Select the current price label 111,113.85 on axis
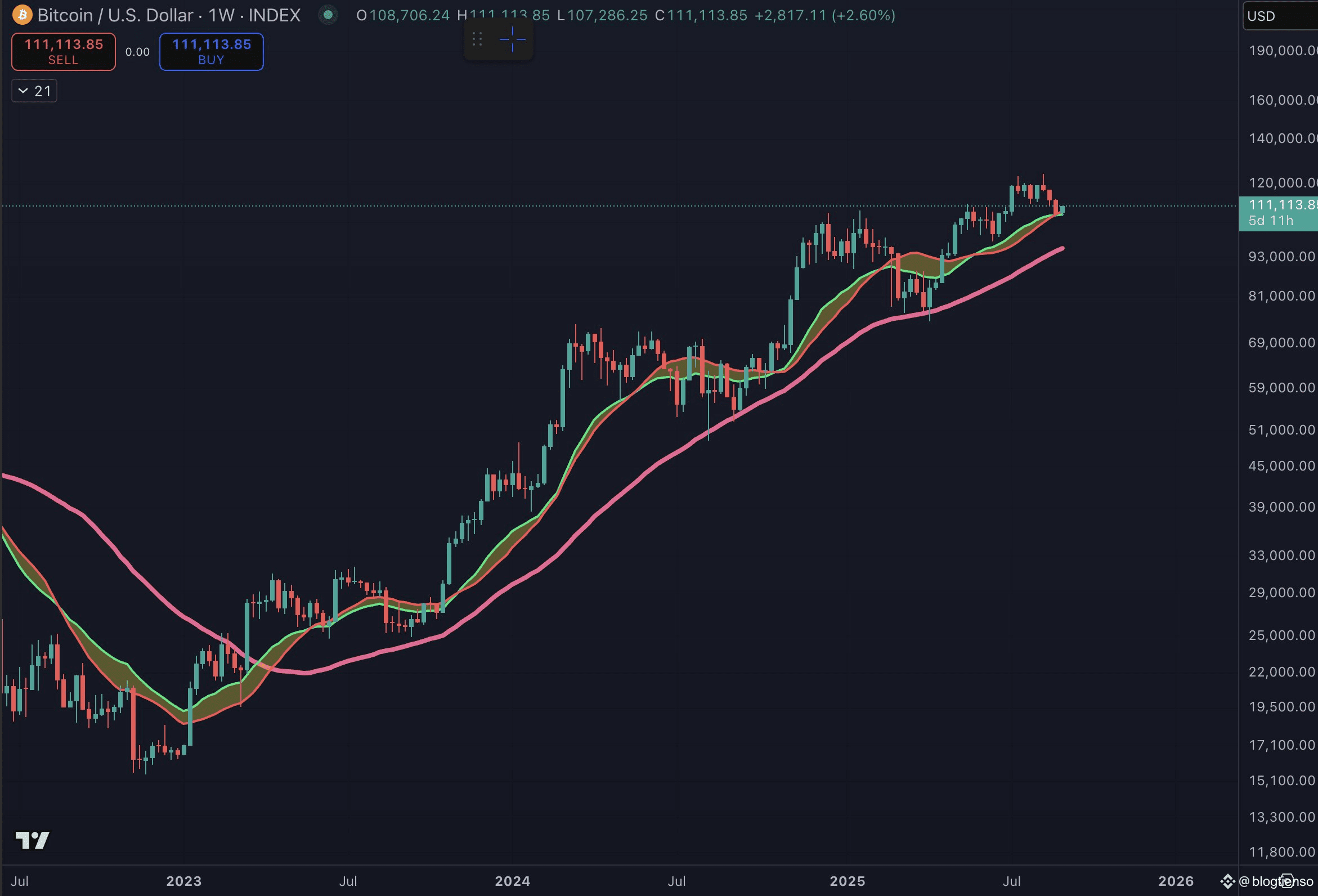 (1278, 213)
